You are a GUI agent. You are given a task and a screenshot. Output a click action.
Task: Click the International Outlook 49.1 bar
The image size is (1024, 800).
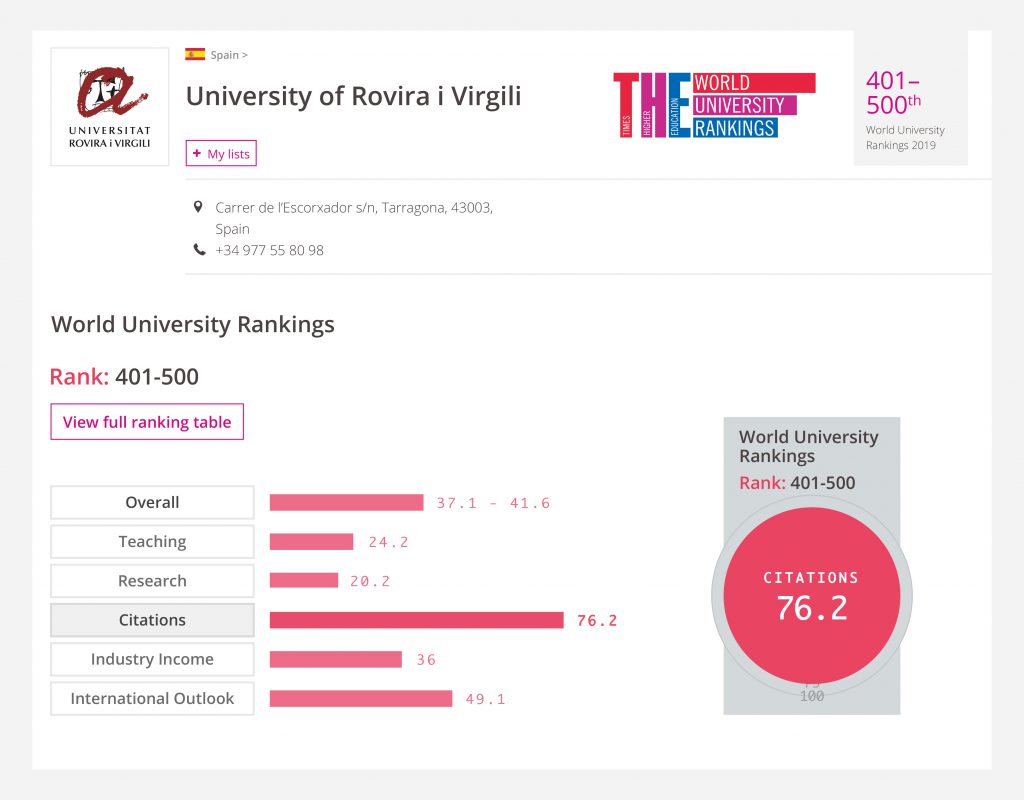click(x=361, y=698)
